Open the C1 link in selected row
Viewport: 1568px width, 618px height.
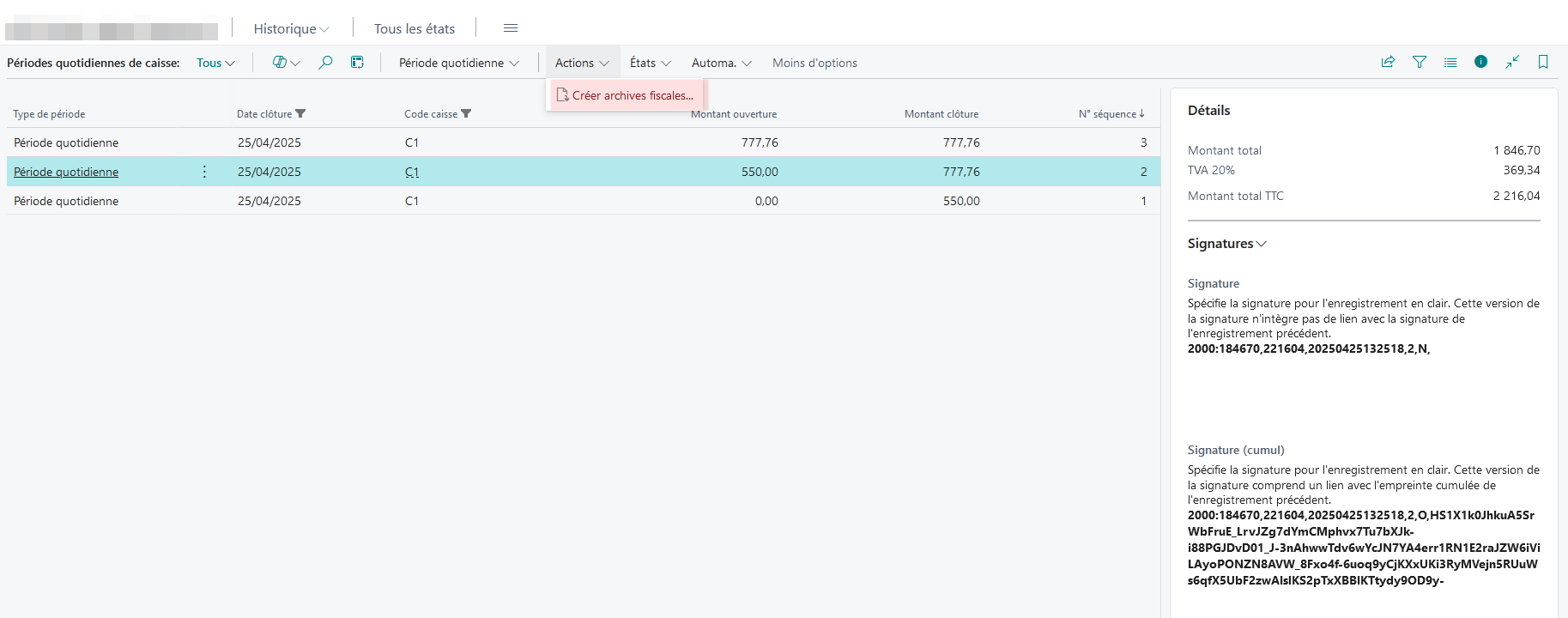pyautogui.click(x=412, y=172)
